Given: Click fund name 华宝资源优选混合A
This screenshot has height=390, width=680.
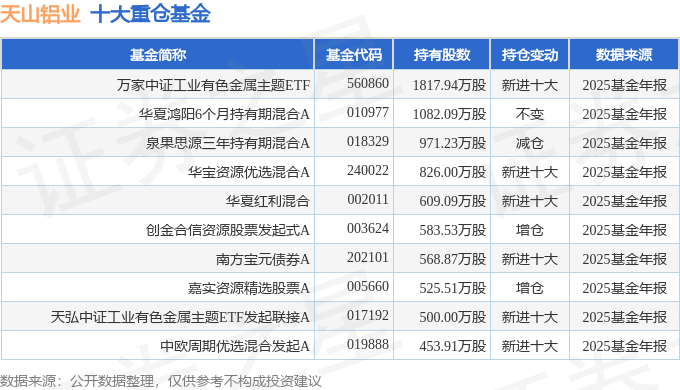Looking at the screenshot, I should pos(248,172).
